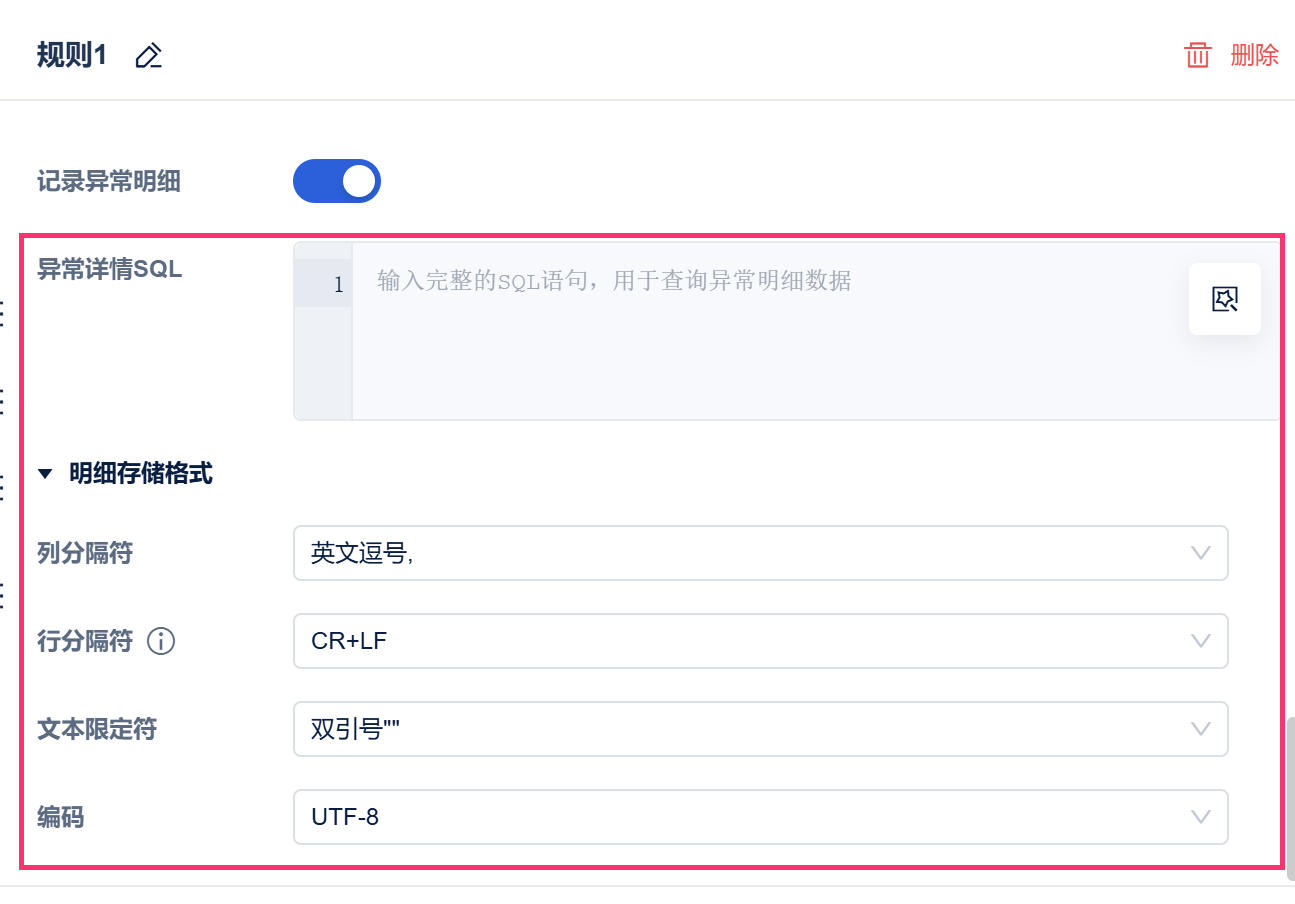Viewport: 1295px width, 904px height.
Task: Click the pencil icon to rename 规则1
Action: click(x=148, y=56)
